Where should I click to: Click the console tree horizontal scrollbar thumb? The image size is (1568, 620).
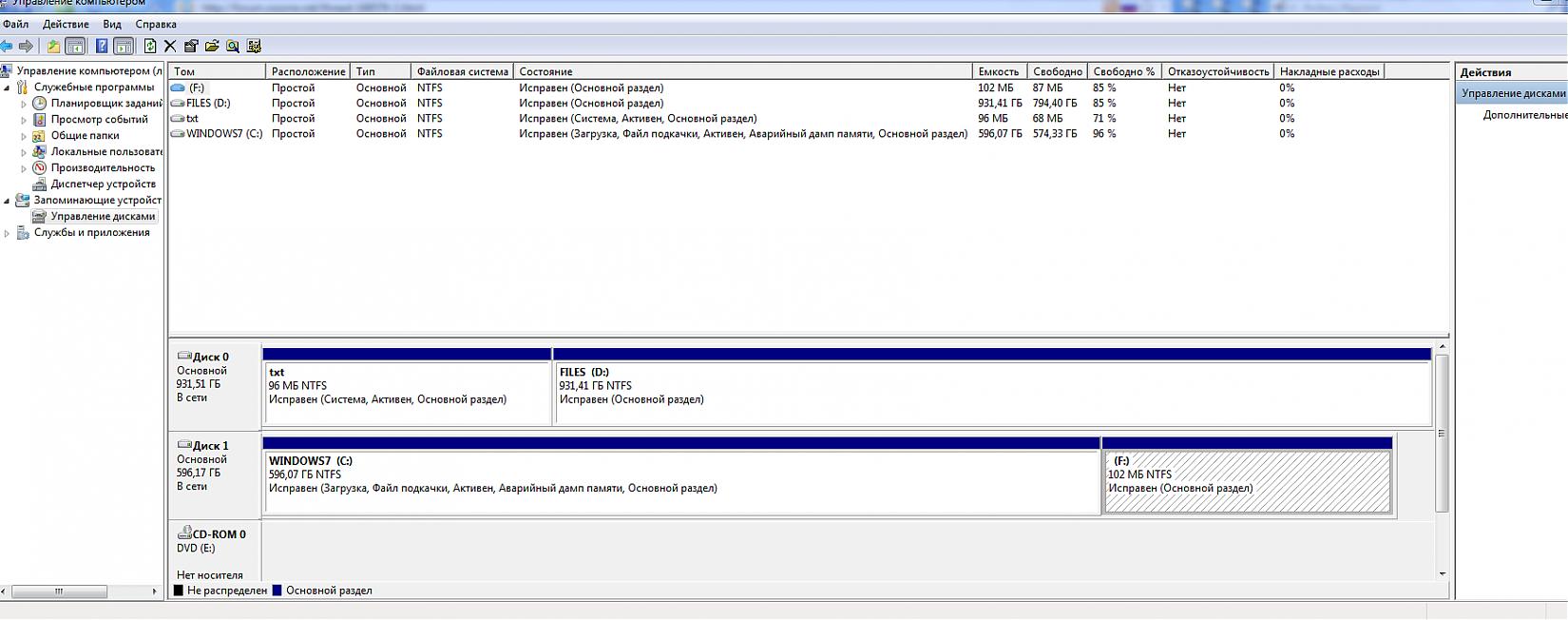pos(59,591)
